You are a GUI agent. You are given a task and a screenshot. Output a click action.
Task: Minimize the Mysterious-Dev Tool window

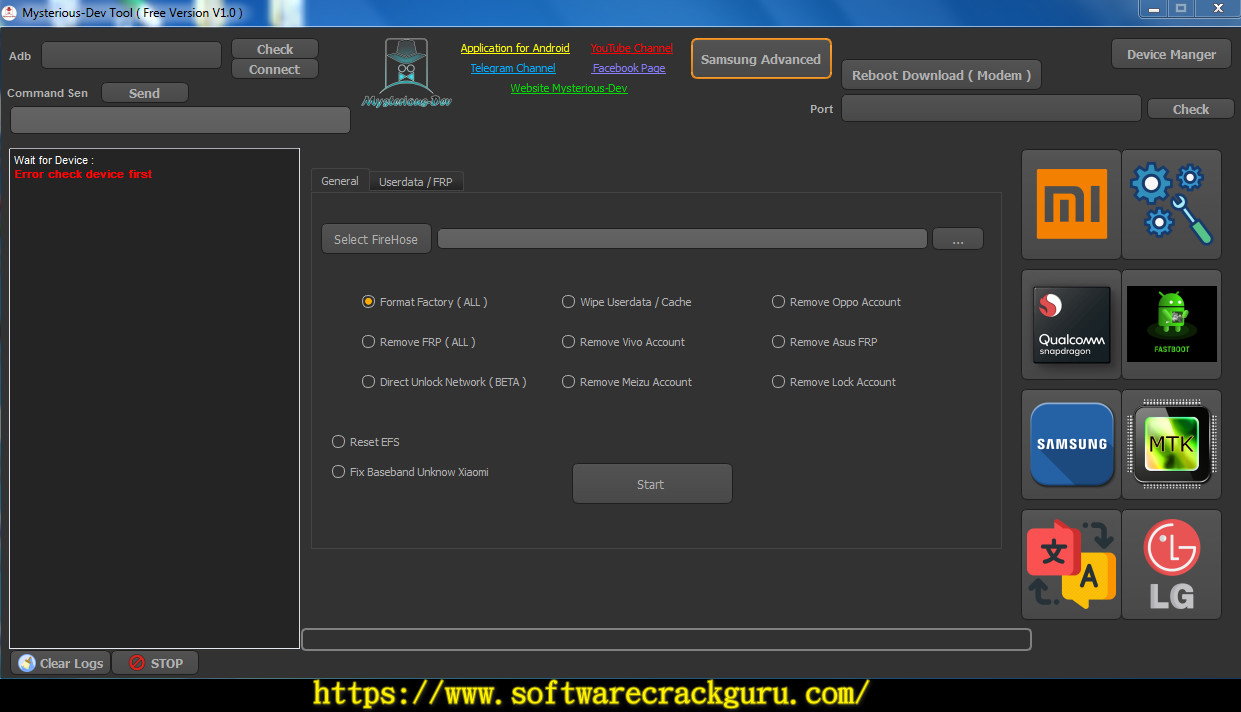[1153, 8]
